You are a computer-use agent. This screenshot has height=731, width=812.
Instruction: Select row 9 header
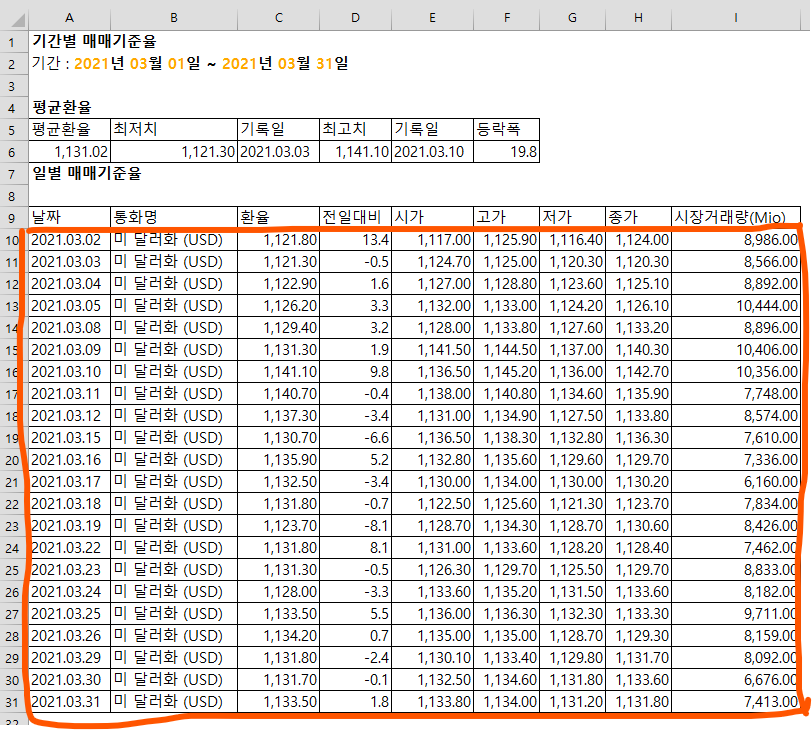13,217
